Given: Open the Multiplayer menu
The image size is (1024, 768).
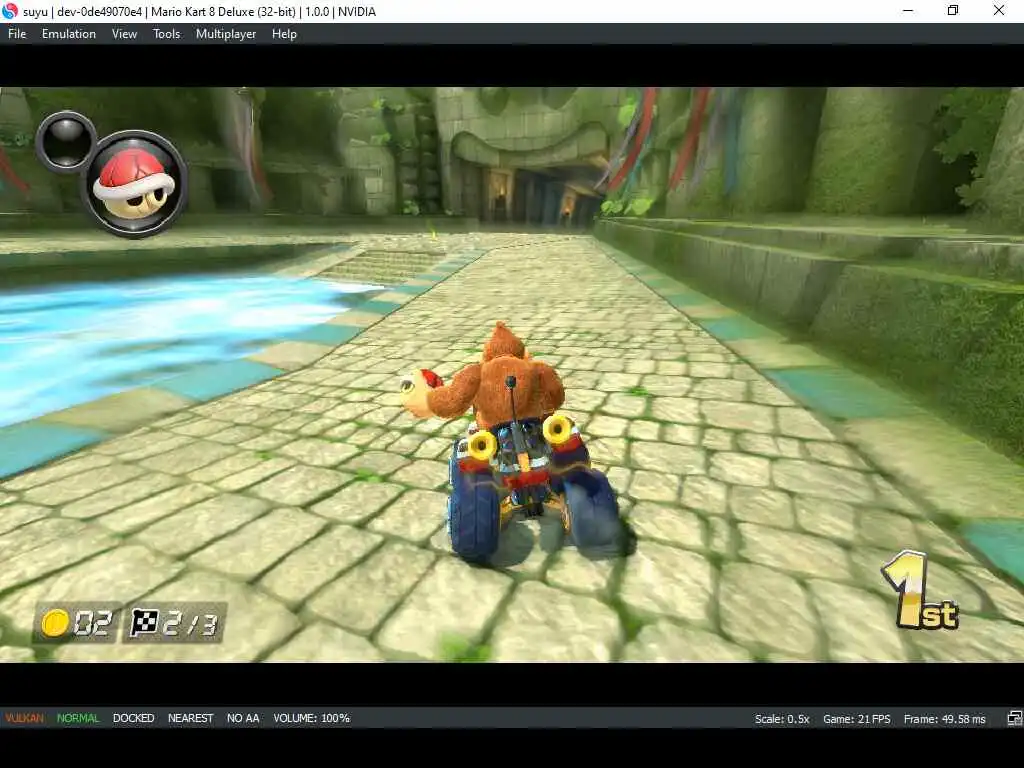Looking at the screenshot, I should (226, 34).
